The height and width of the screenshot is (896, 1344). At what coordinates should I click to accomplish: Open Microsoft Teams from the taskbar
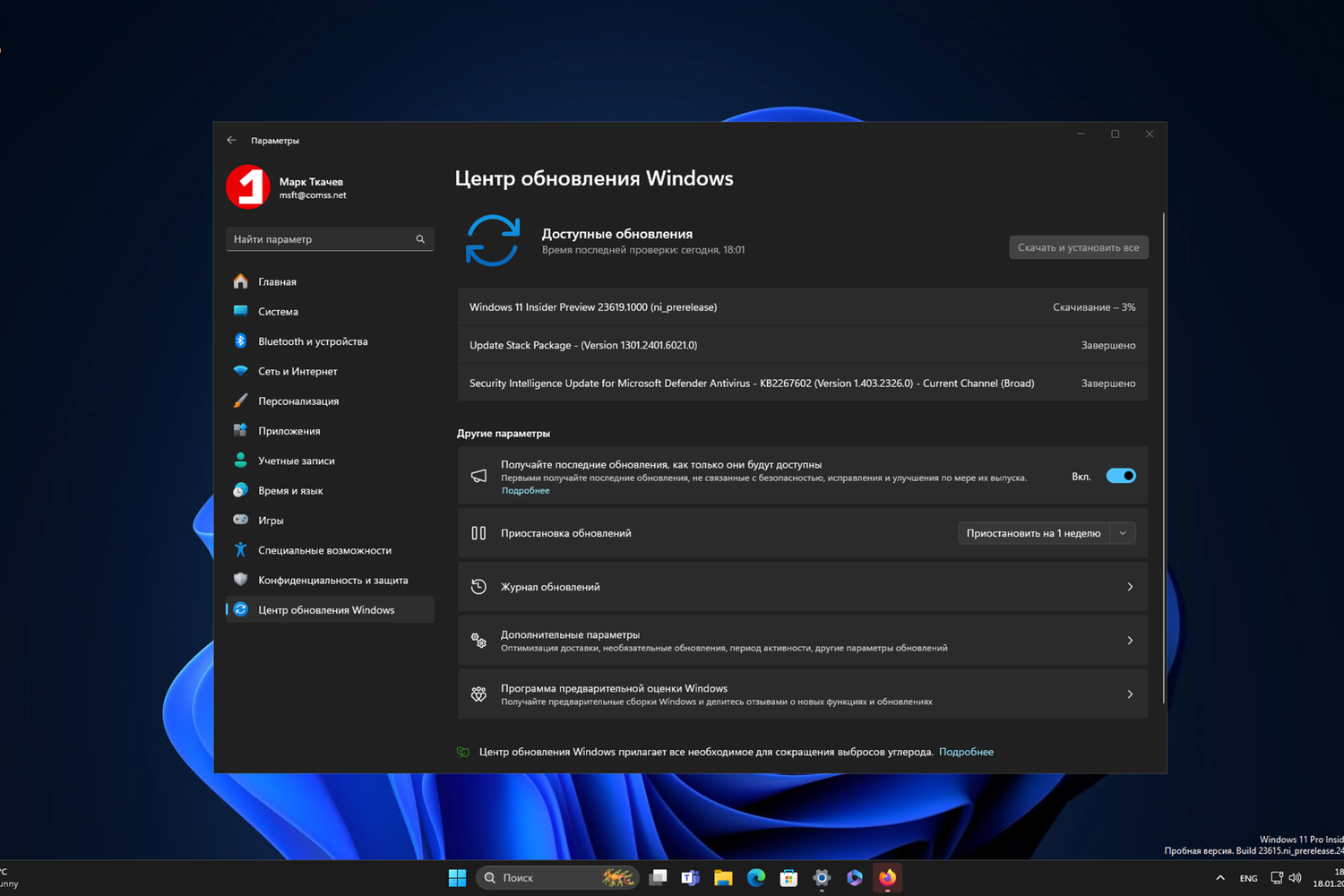tap(690, 878)
